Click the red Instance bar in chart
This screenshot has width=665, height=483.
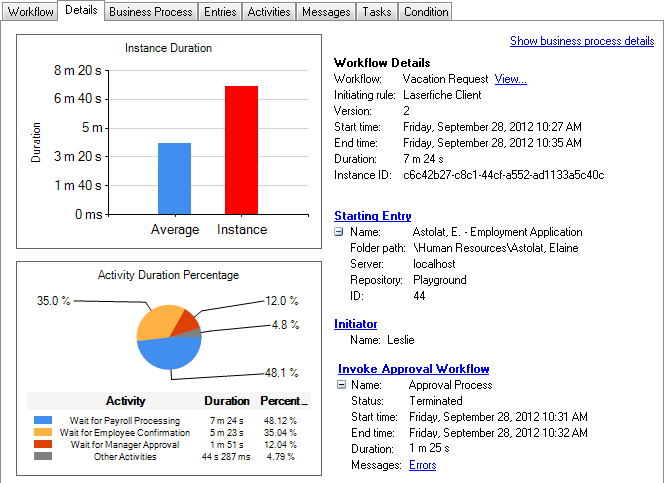(241, 150)
